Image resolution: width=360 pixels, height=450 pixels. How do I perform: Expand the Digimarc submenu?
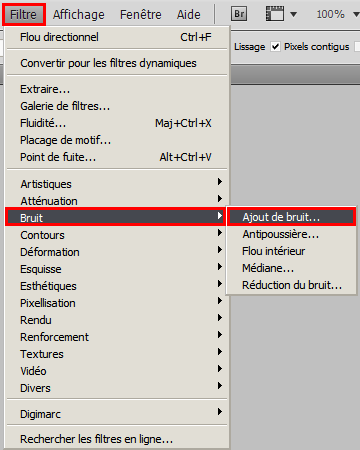pyautogui.click(x=117, y=414)
